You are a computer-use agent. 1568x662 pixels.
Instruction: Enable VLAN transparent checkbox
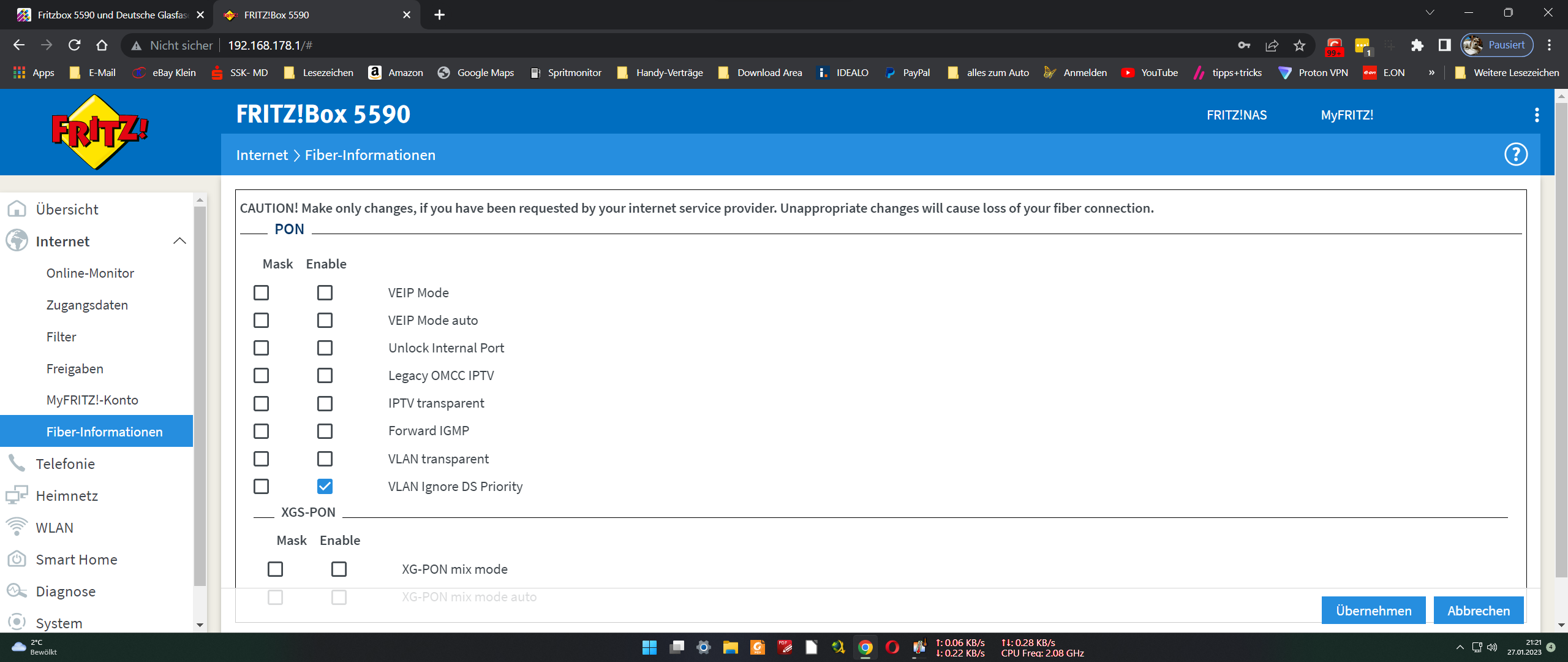pyautogui.click(x=325, y=459)
